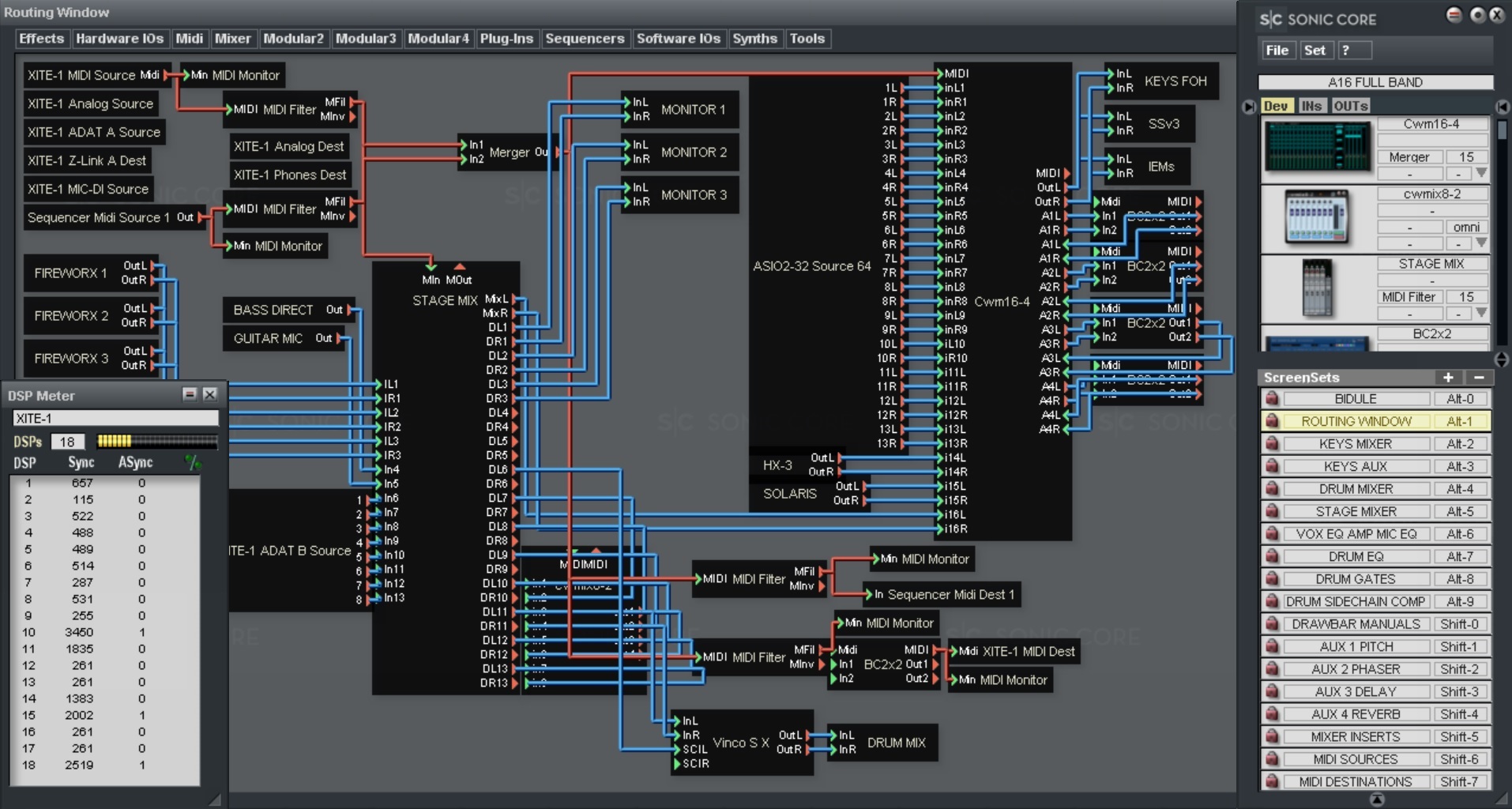1512x809 pixels.
Task: Activate the MIDI DESTINATIONS screenset
Action: coord(1356,781)
